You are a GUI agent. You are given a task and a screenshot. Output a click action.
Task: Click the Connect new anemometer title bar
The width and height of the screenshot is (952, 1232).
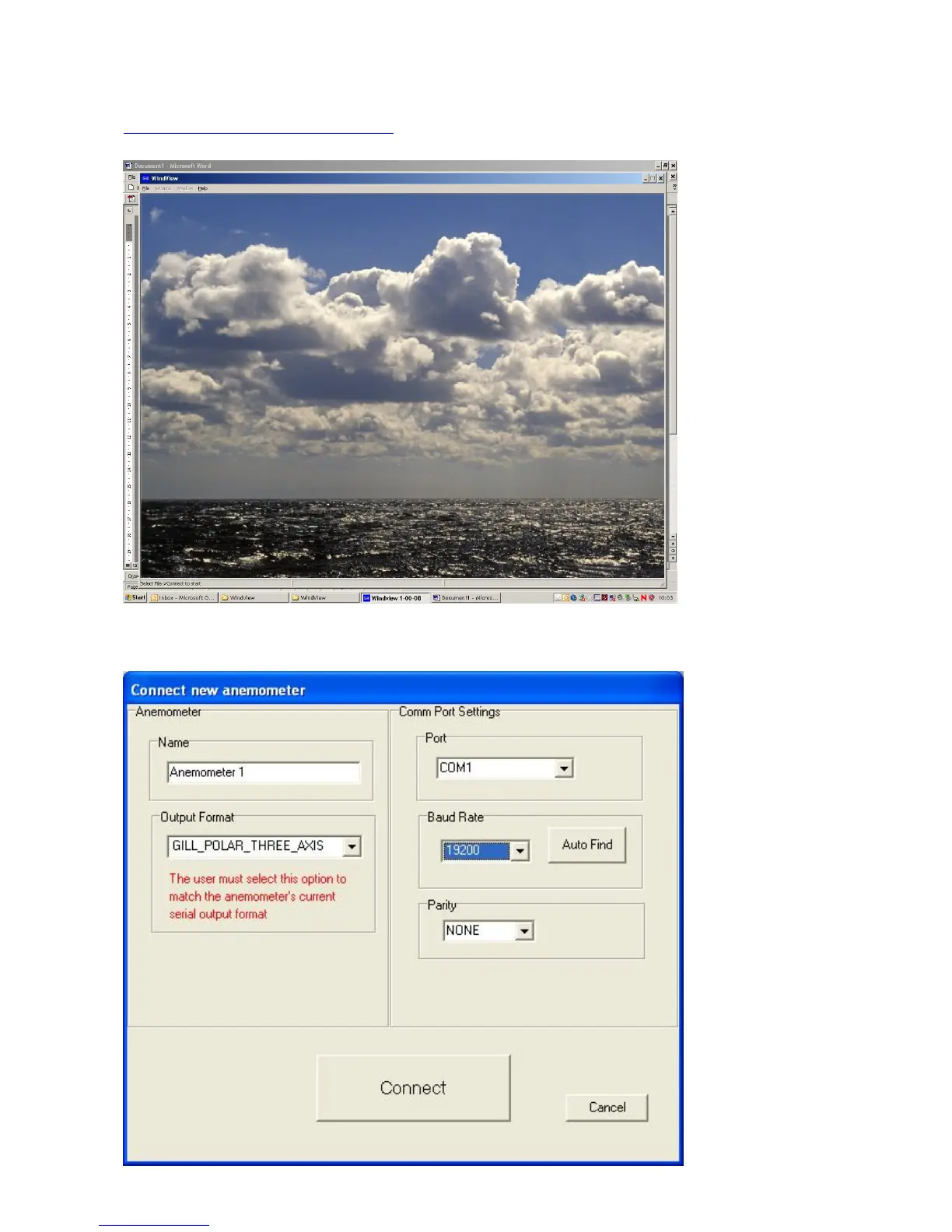pos(403,690)
